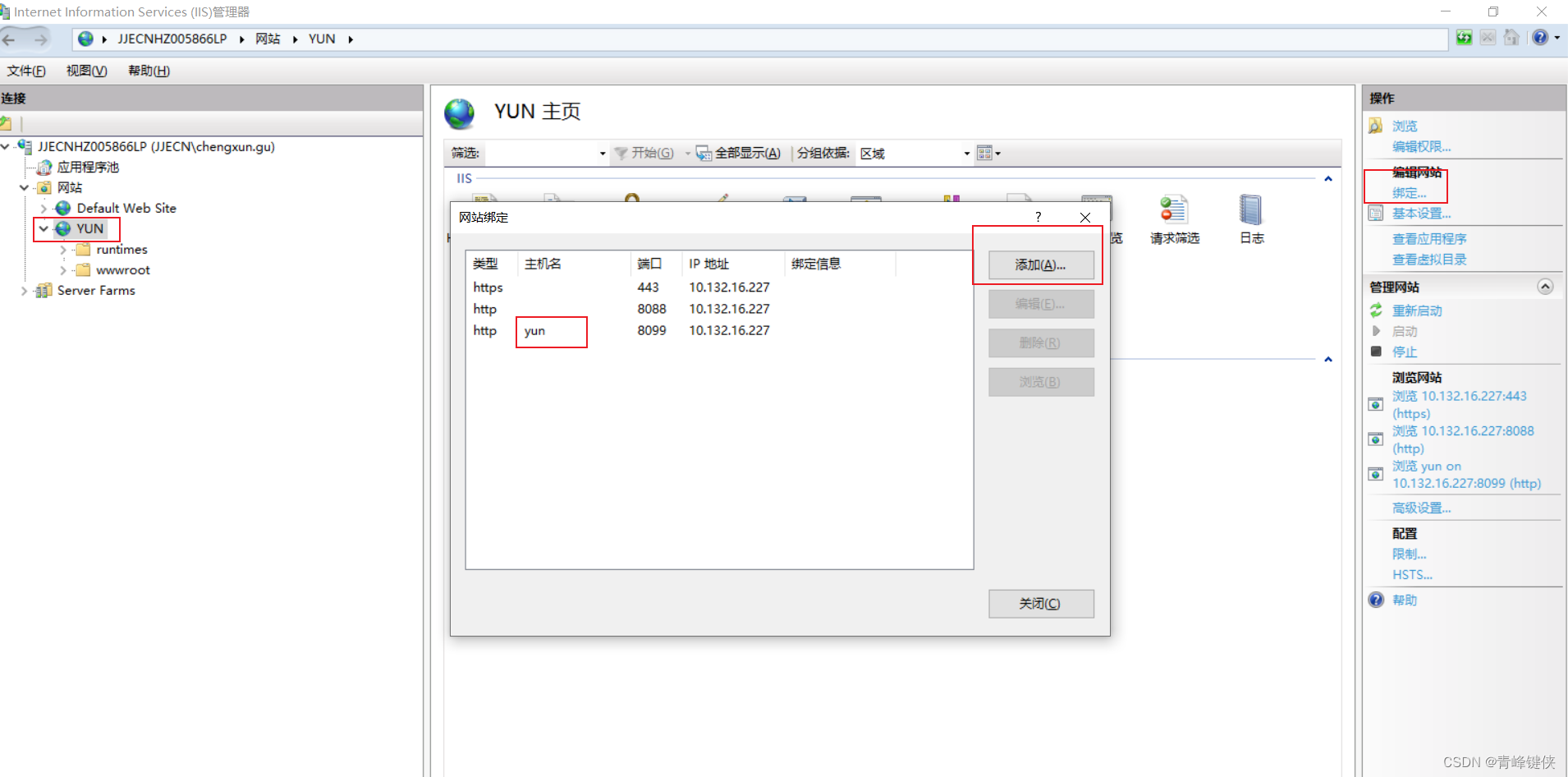The image size is (1568, 777).
Task: Expand the Server Farms tree node
Action: 25,290
